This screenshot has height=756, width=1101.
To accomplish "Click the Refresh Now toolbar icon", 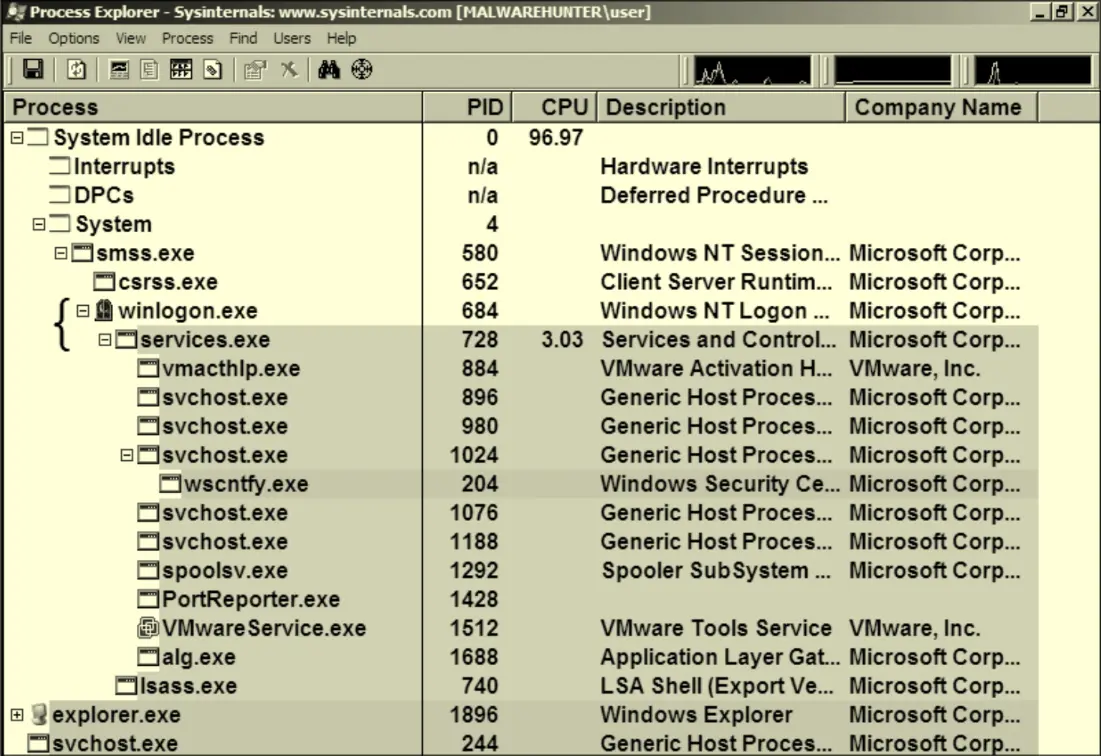I will click(77, 70).
